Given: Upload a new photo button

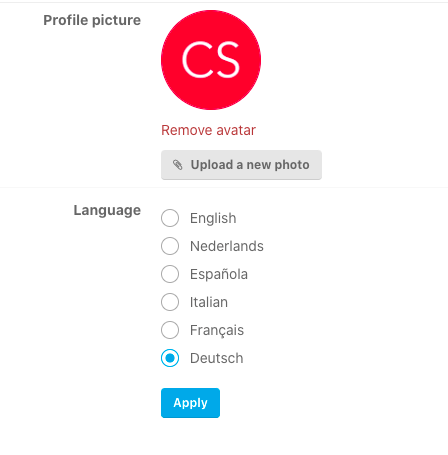Looking at the screenshot, I should click(x=241, y=165).
